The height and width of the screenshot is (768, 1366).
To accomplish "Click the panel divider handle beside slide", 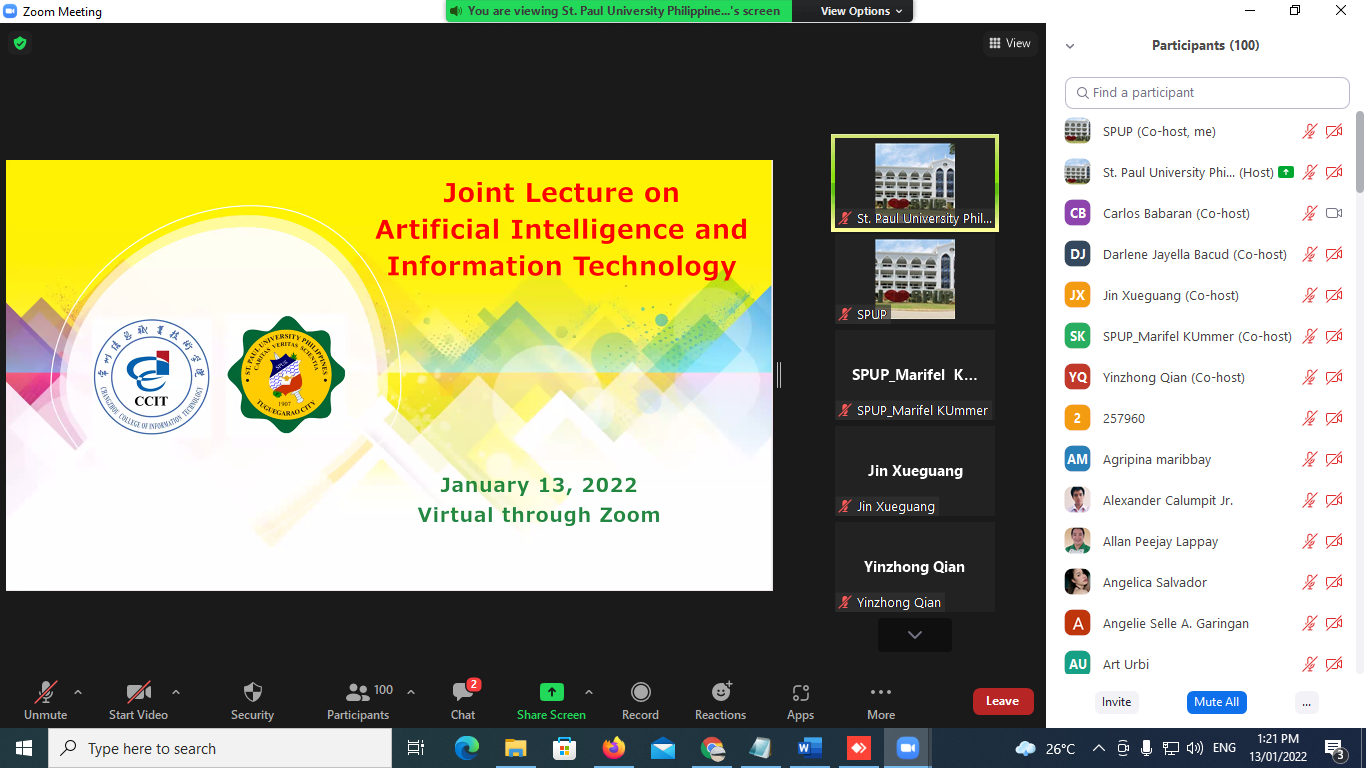I will 779,375.
